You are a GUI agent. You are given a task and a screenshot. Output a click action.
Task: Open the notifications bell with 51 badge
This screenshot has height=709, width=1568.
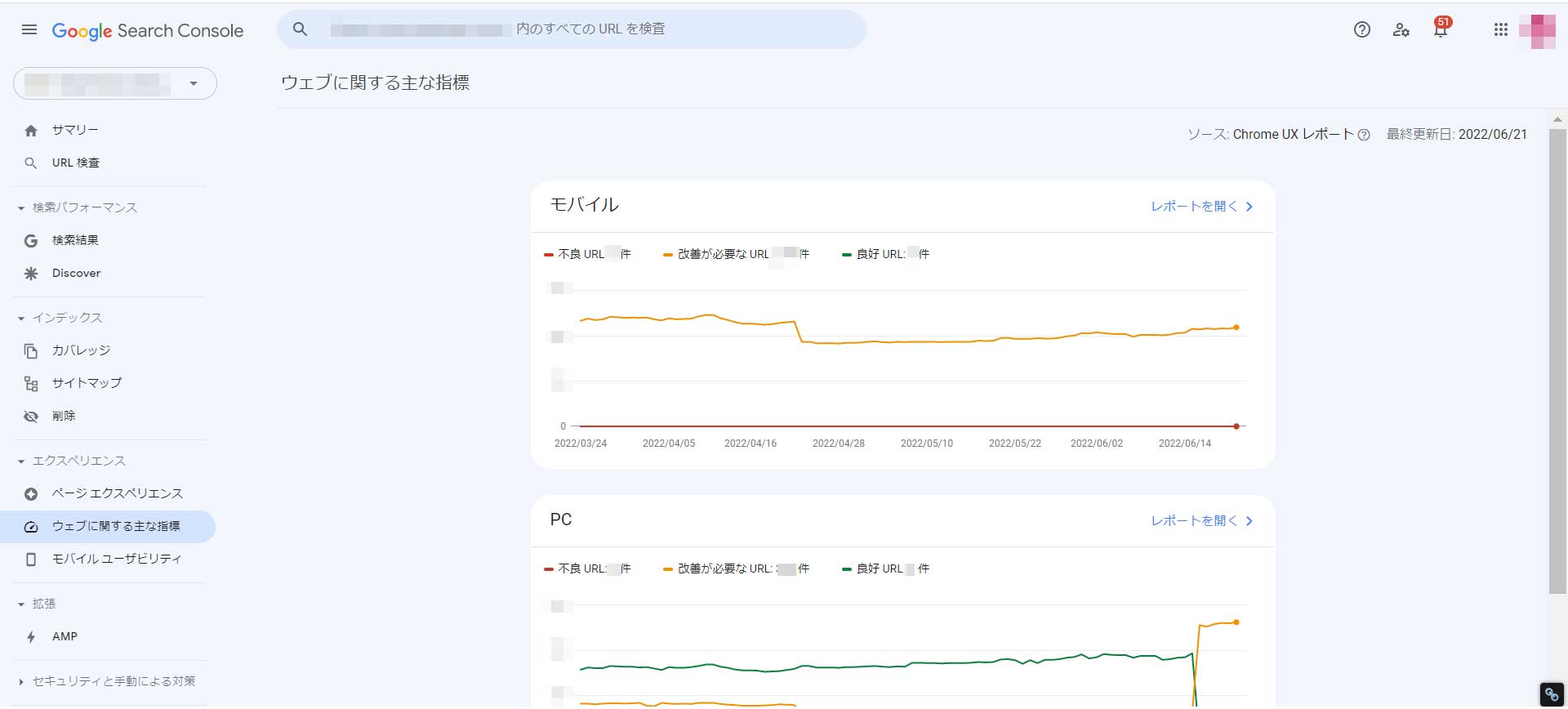[1441, 29]
